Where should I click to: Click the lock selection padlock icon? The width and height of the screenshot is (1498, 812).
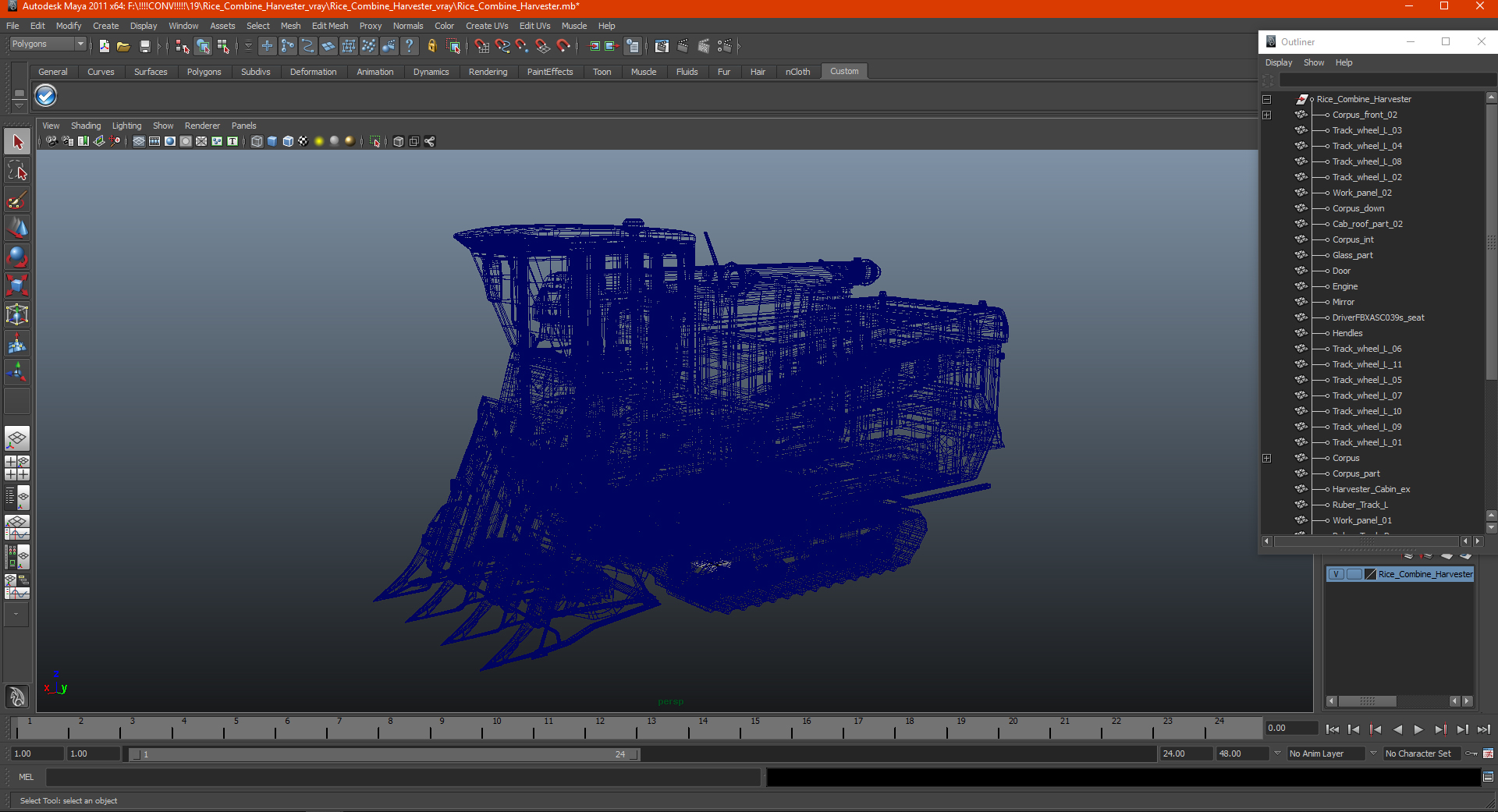pos(432,46)
